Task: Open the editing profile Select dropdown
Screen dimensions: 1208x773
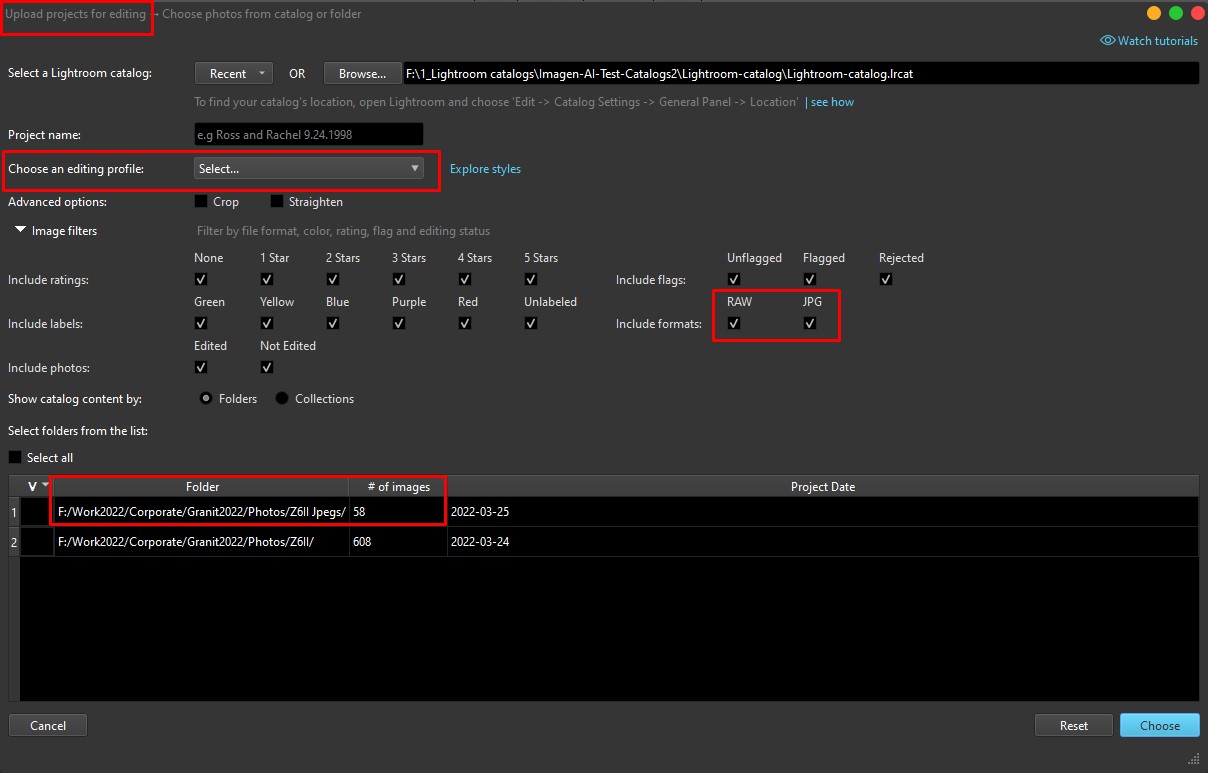Action: pyautogui.click(x=309, y=169)
